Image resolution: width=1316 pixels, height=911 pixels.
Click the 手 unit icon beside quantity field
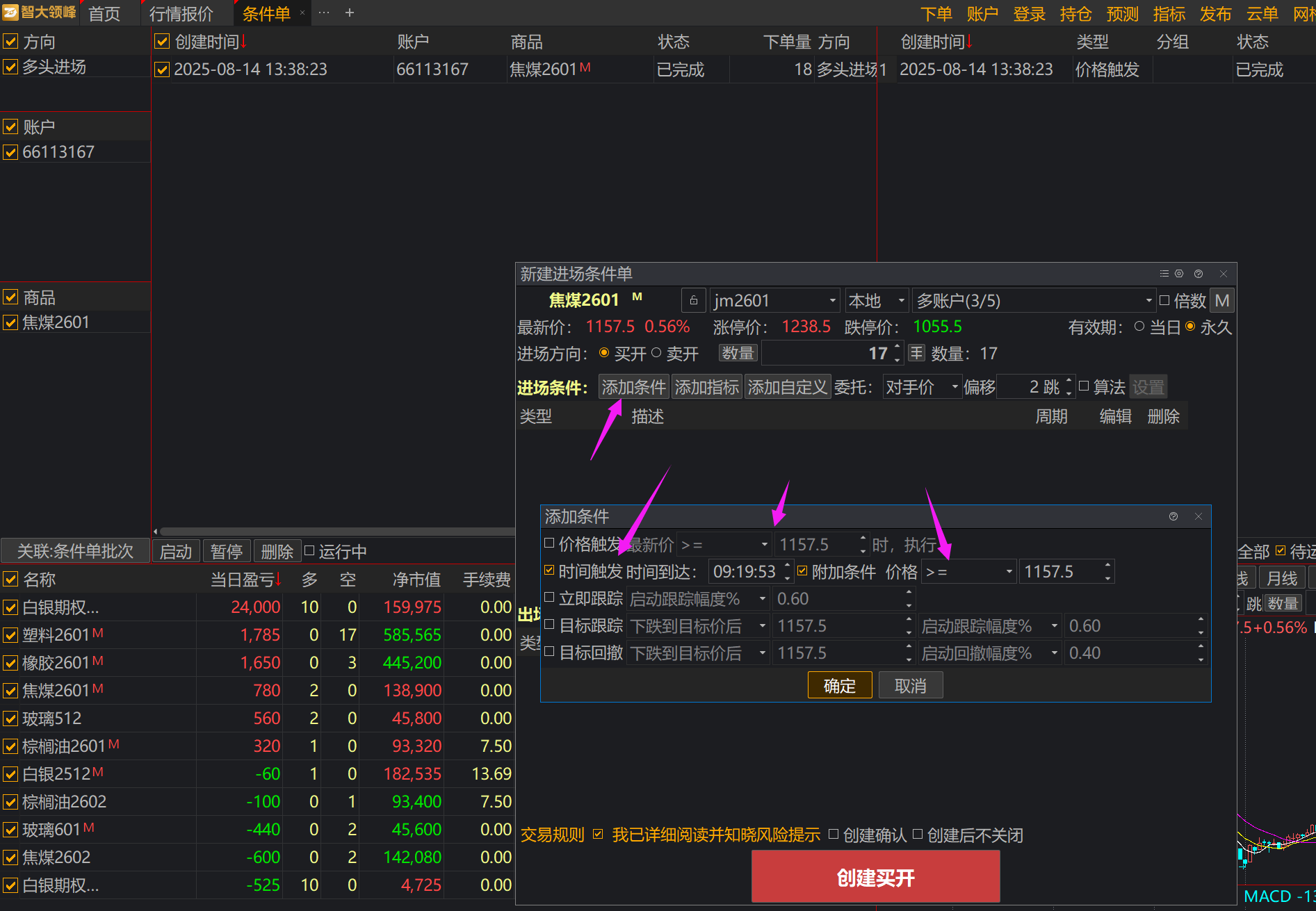tap(917, 353)
